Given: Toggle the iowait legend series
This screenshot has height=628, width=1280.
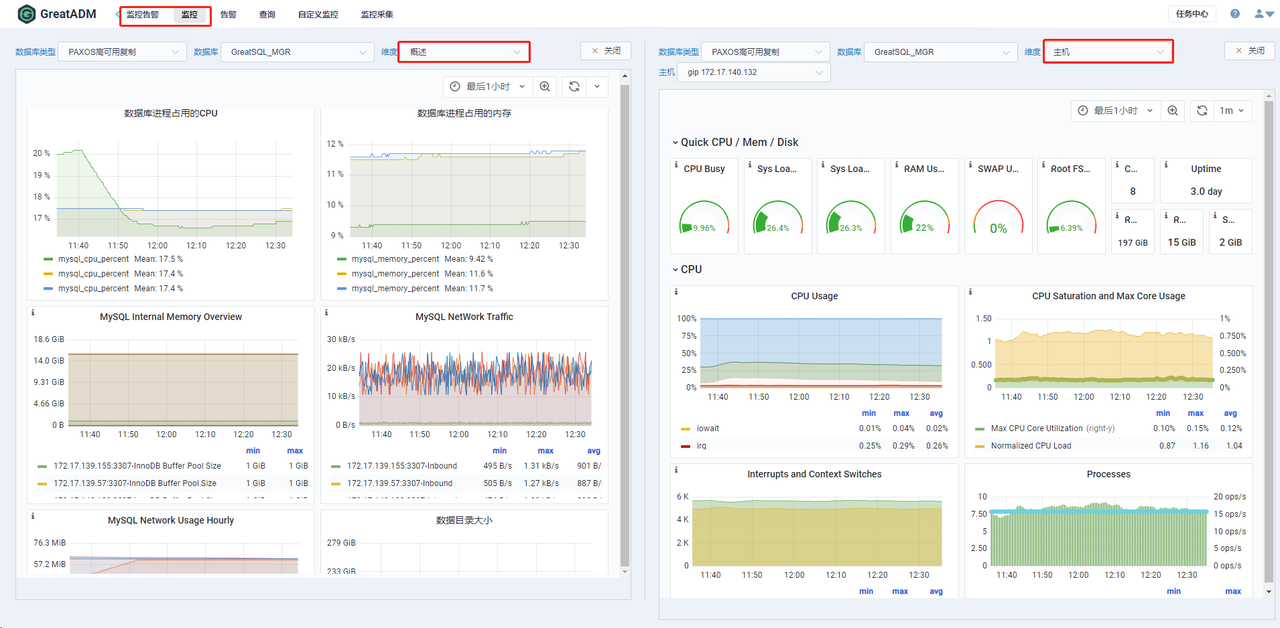Looking at the screenshot, I should [708, 428].
